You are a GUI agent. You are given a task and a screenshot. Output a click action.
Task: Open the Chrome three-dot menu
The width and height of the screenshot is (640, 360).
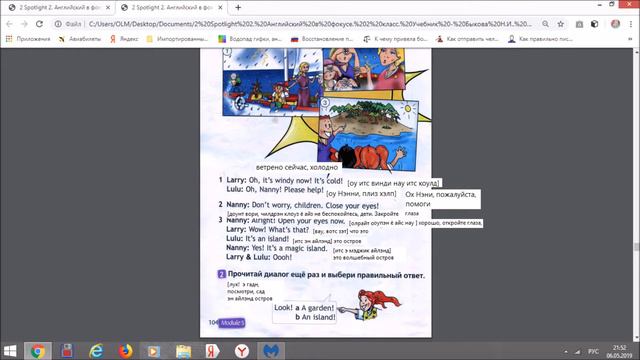click(631, 24)
